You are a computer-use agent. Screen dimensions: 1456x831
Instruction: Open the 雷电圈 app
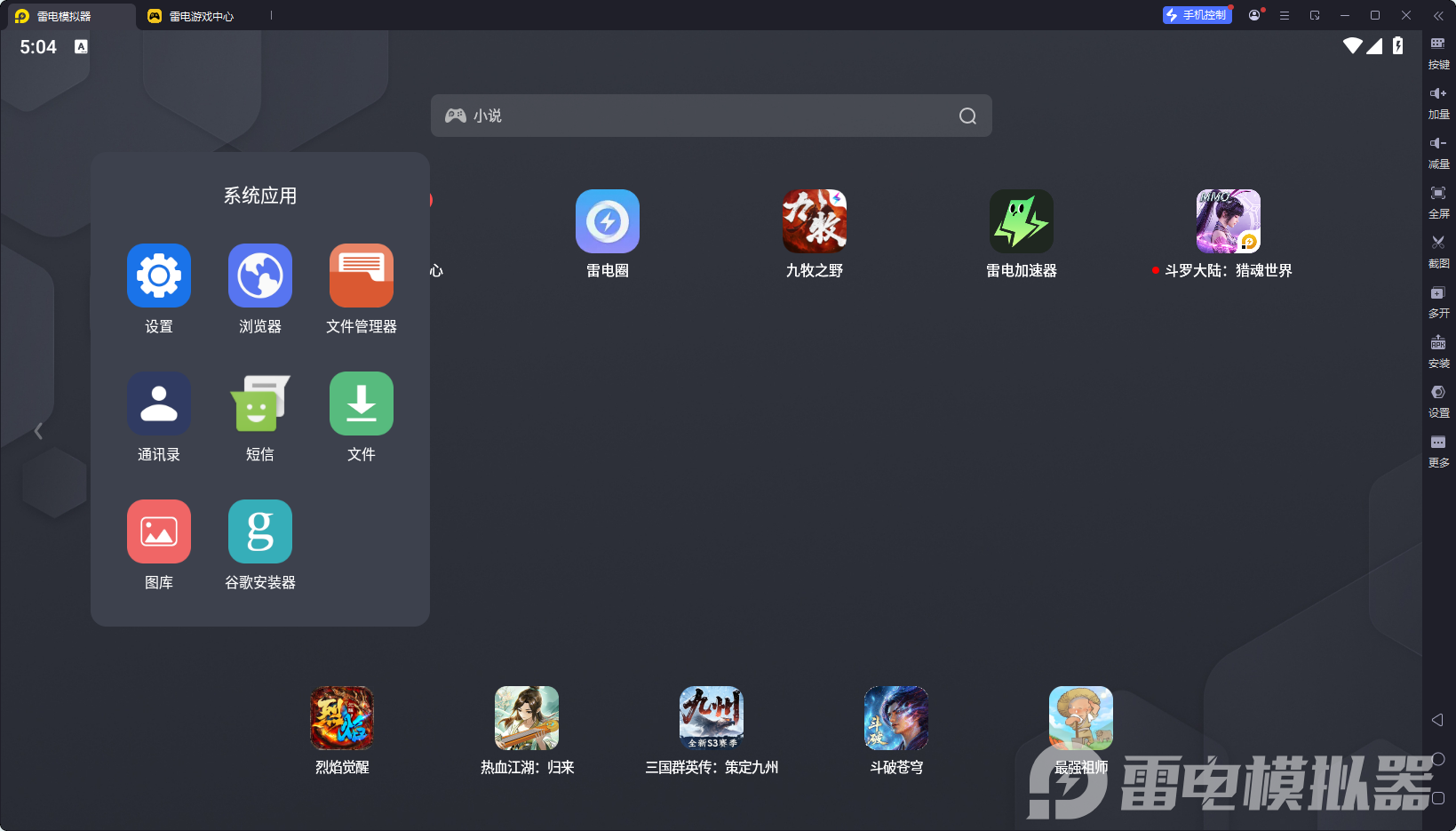tap(608, 222)
